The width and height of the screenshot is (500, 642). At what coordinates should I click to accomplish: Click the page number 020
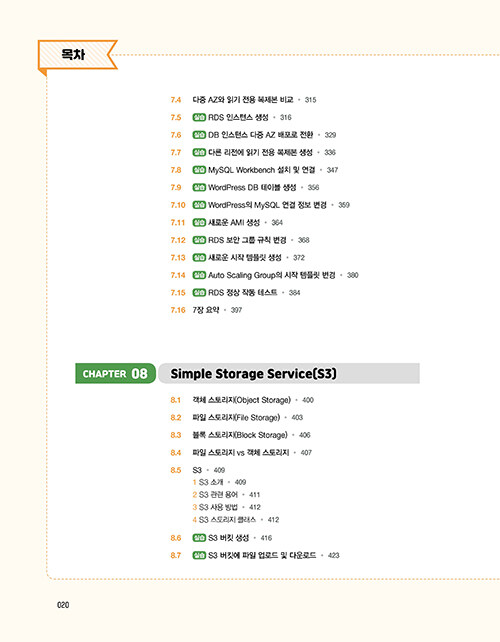63,605
